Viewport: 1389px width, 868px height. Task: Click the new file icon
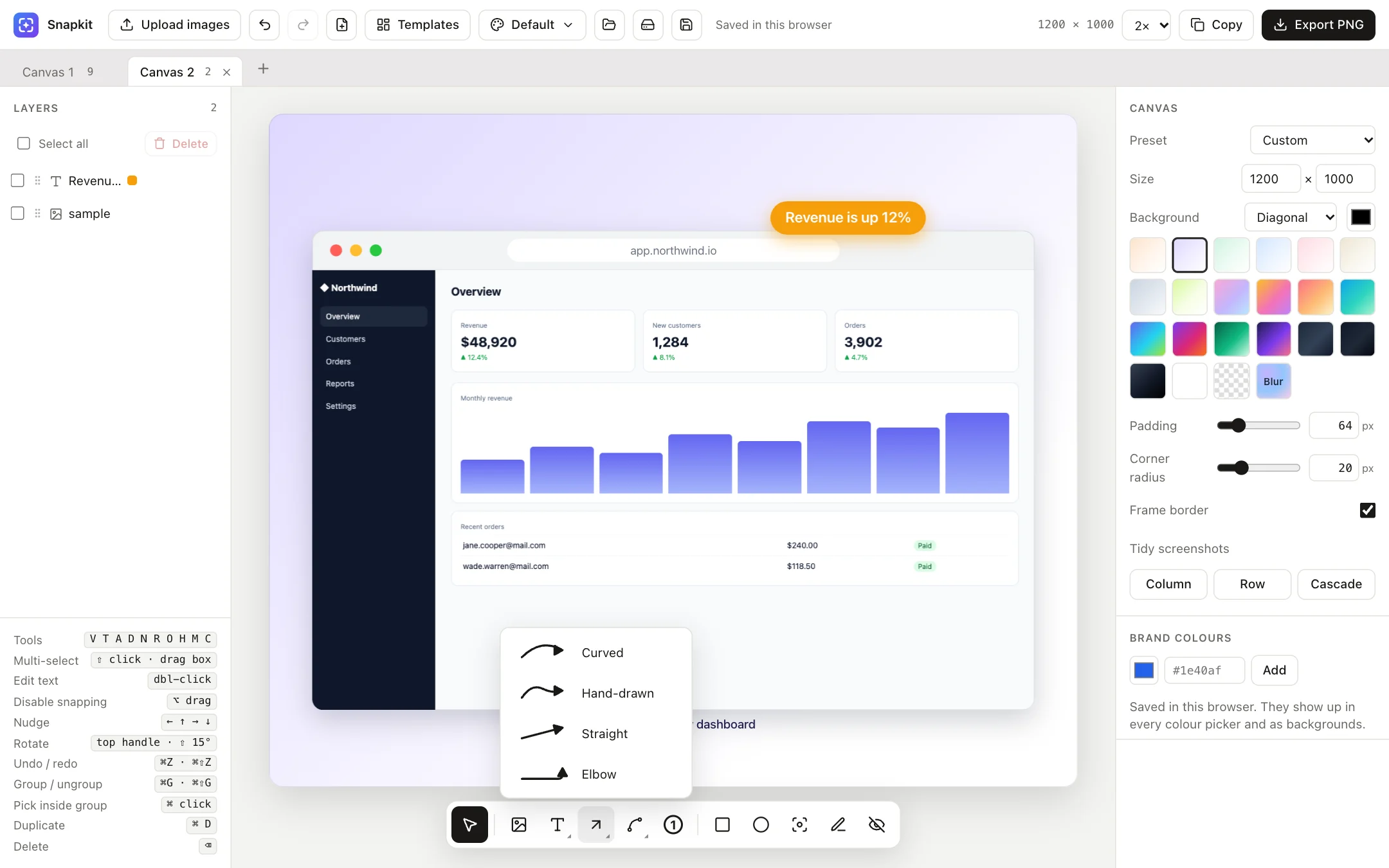[x=341, y=25]
